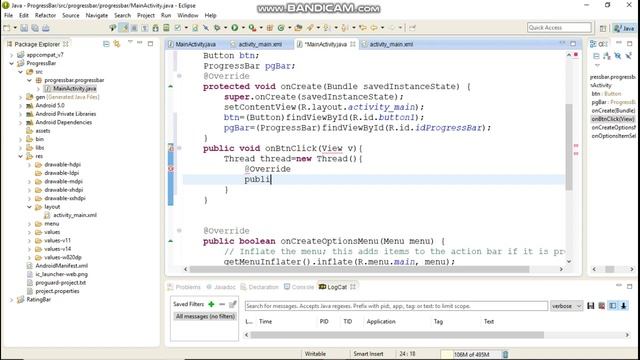Expand the appcompat_v7 project node
The width and height of the screenshot is (640, 360).
pyautogui.click(x=12, y=55)
